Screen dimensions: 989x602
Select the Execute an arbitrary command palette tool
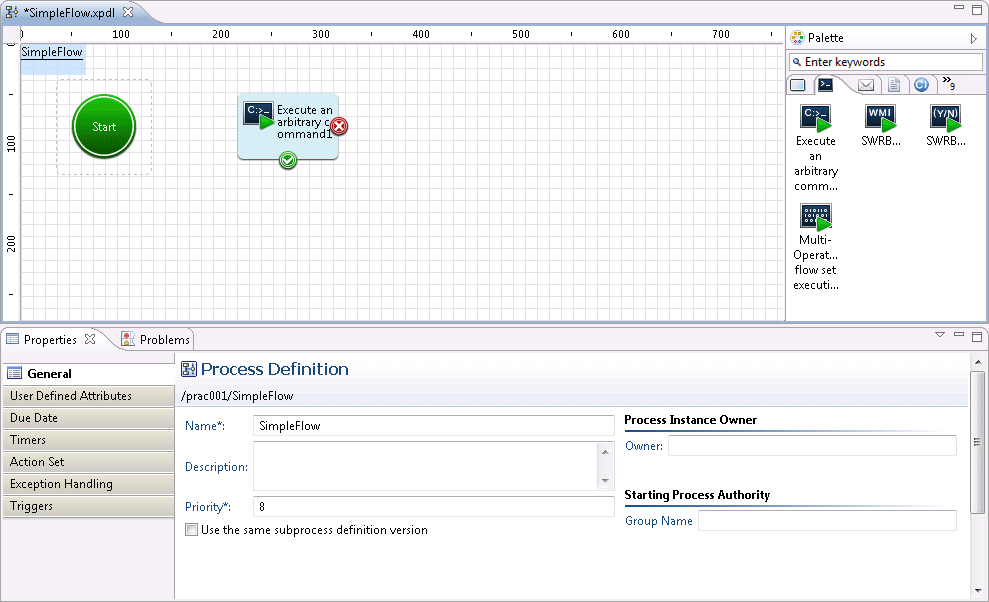pos(815,119)
